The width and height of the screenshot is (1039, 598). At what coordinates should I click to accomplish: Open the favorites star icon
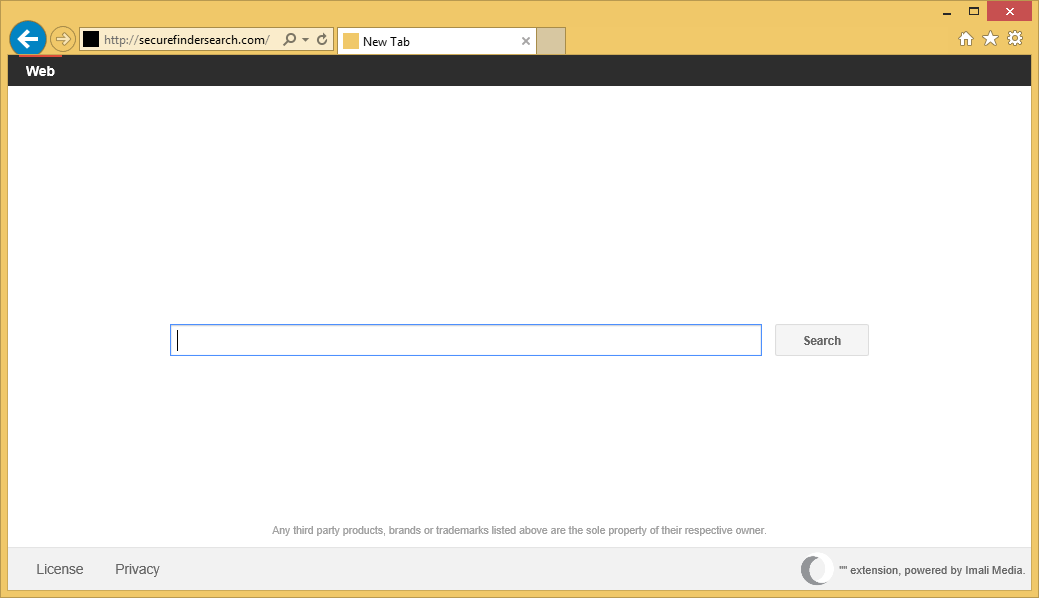click(990, 38)
